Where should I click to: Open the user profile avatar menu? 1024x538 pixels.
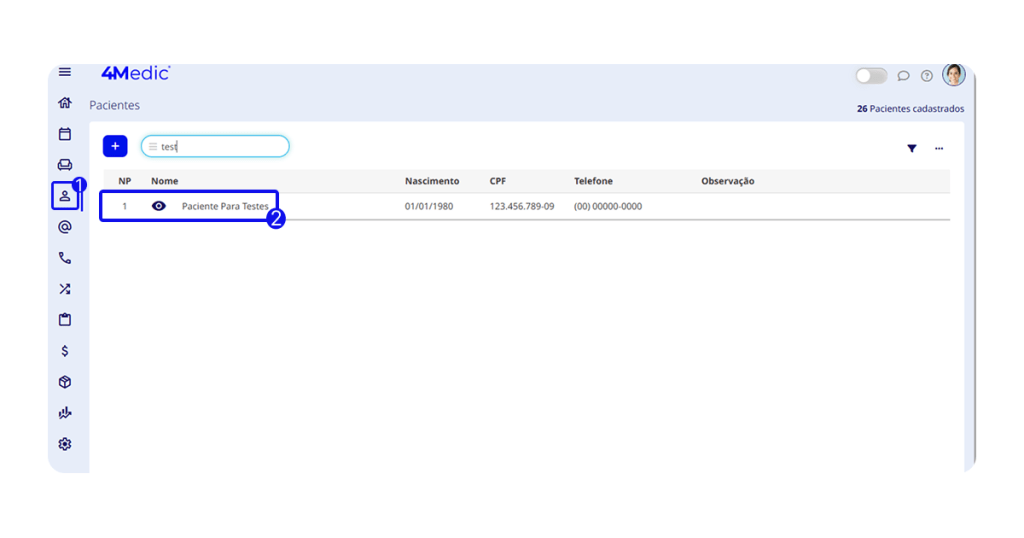pyautogui.click(x=954, y=75)
